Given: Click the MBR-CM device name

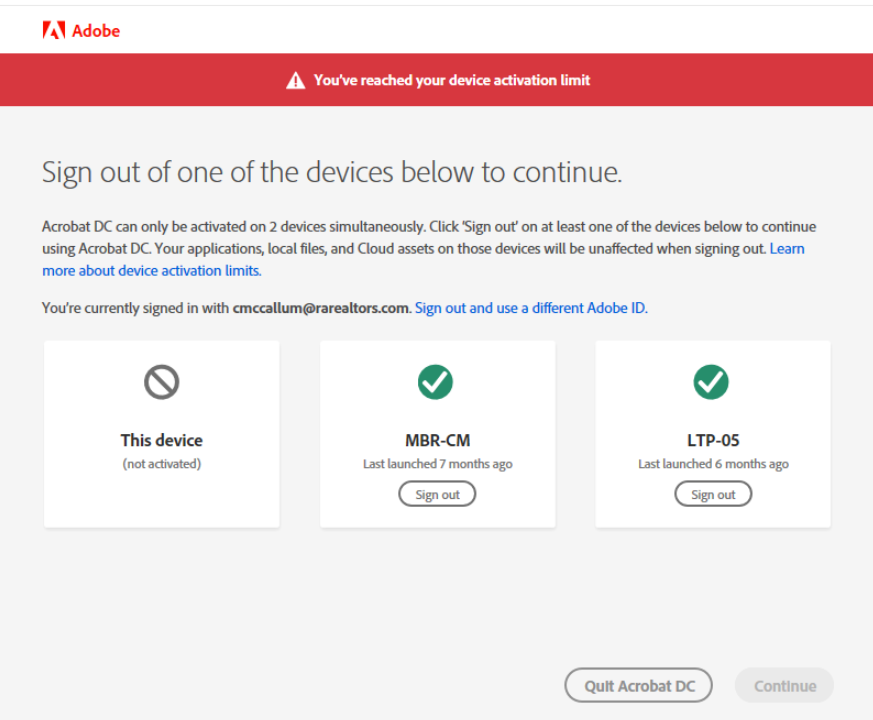Looking at the screenshot, I should pyautogui.click(x=437, y=440).
